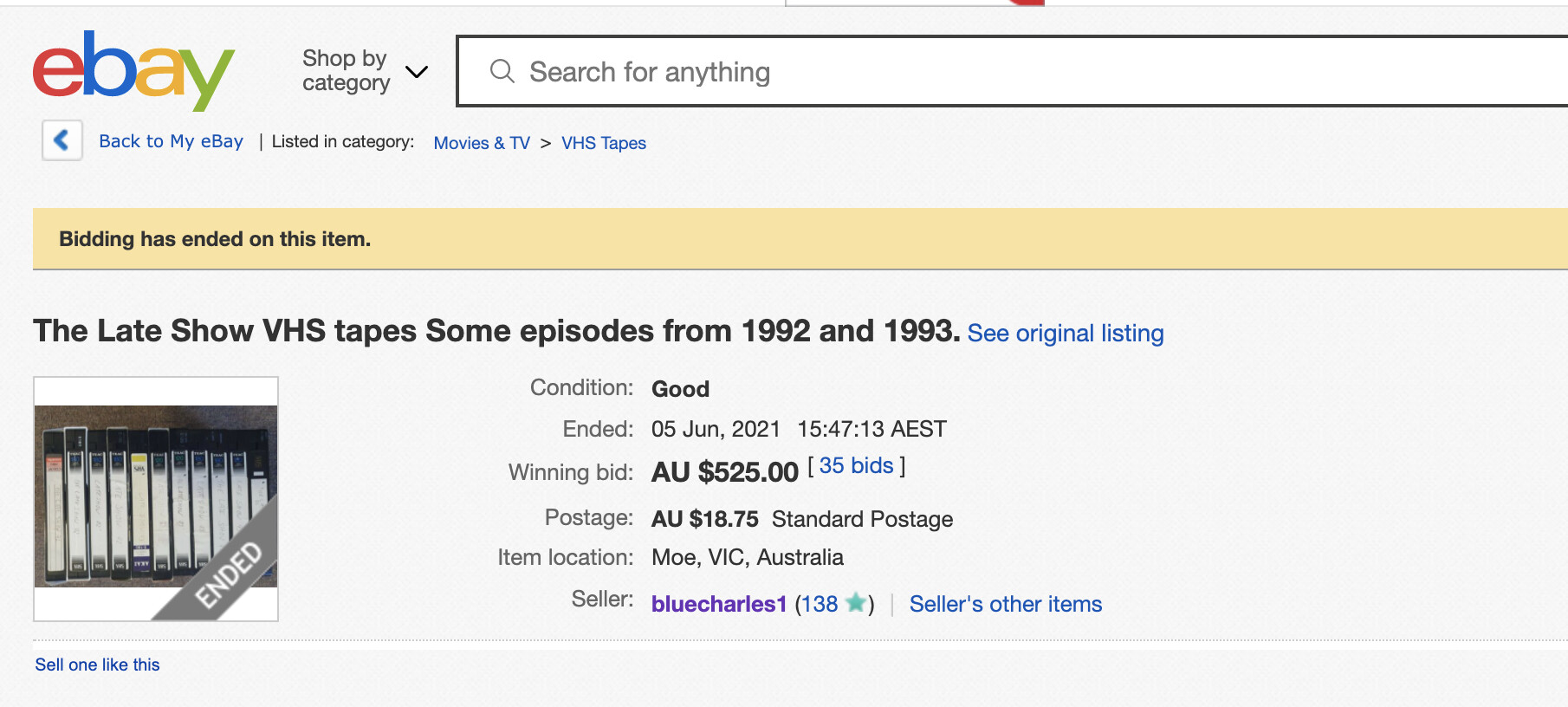
Task: Open See original listing link
Action: 1065,334
